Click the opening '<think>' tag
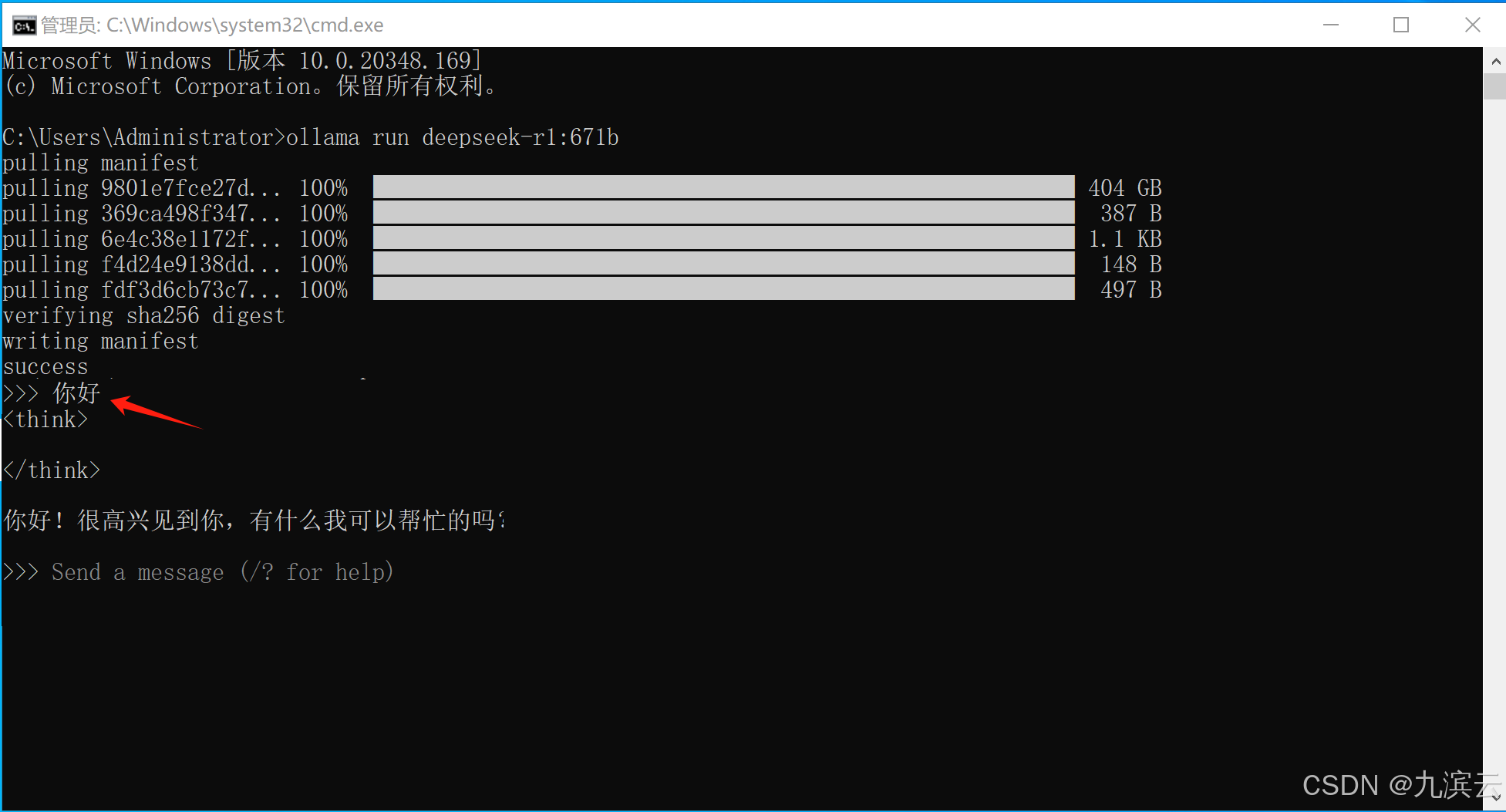The width and height of the screenshot is (1506, 812). (x=45, y=419)
